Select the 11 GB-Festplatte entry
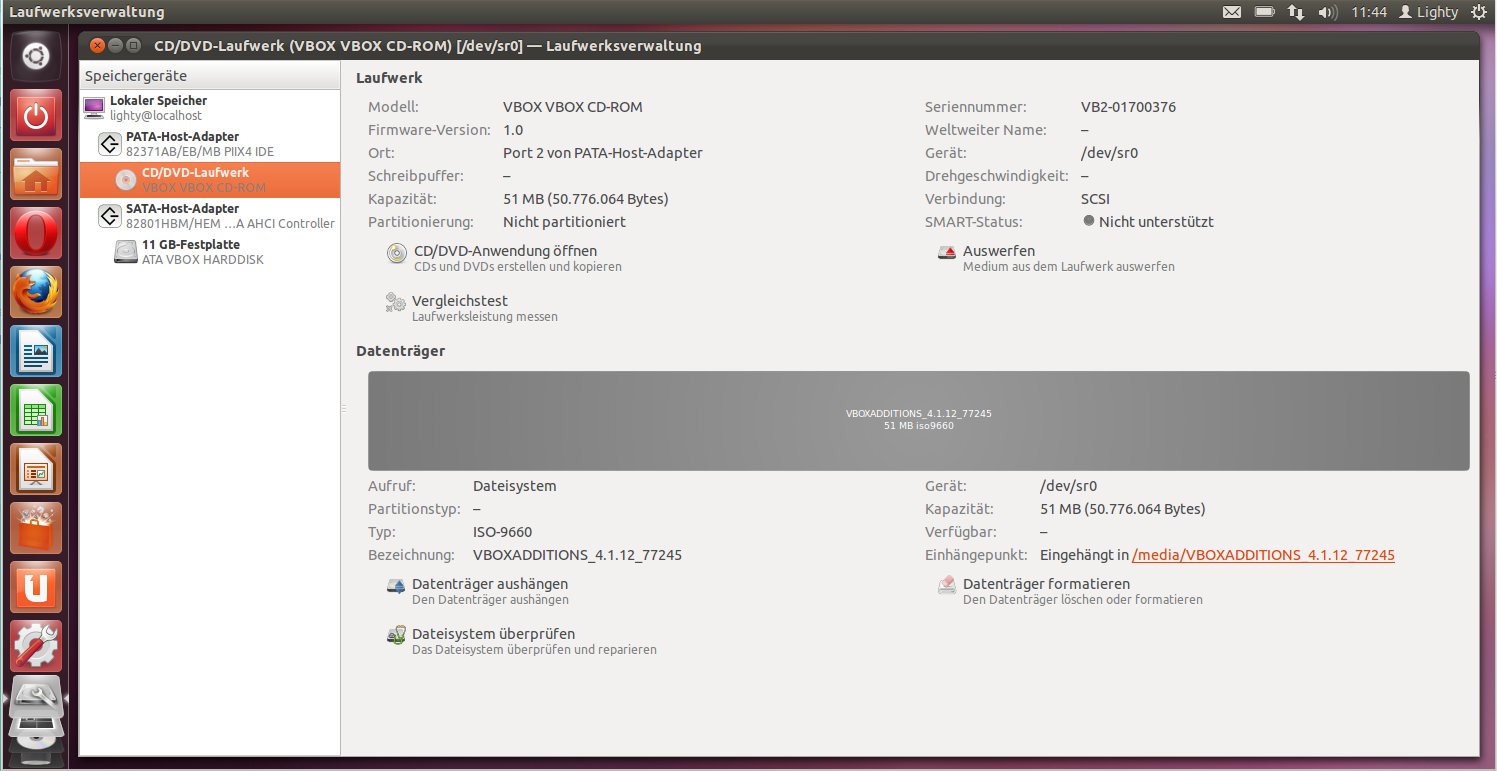 pos(210,252)
